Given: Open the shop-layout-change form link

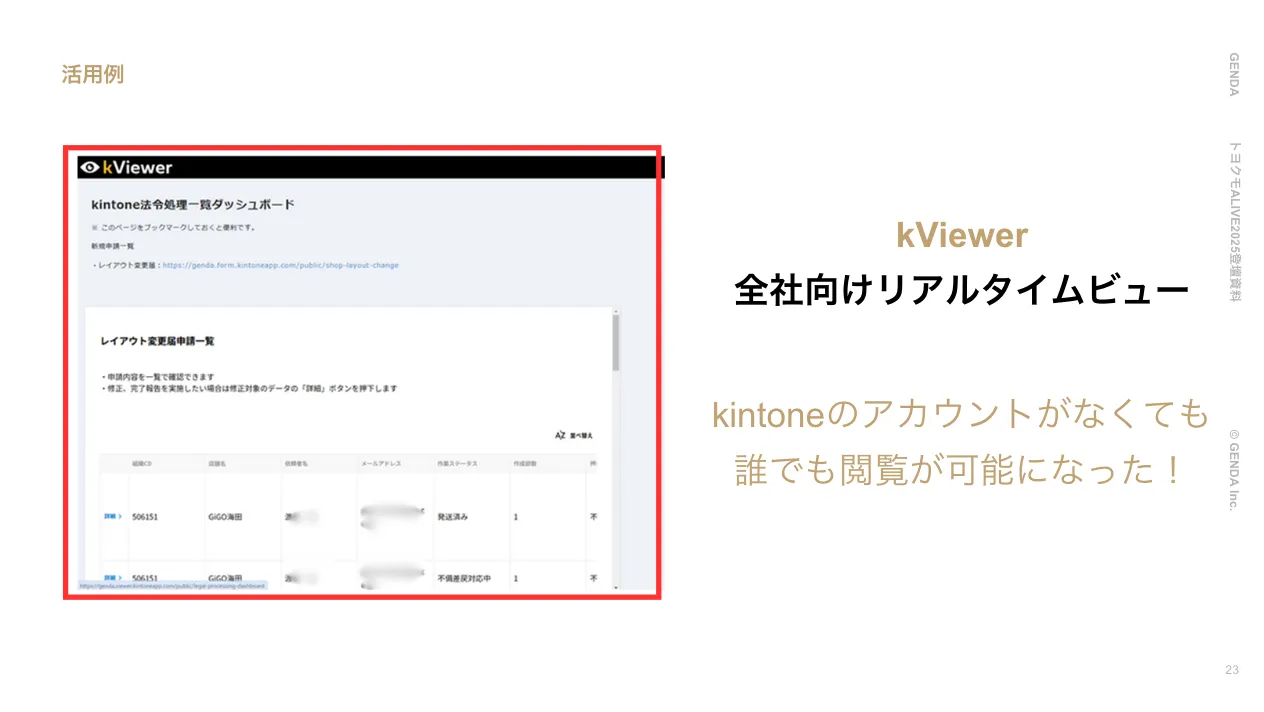Looking at the screenshot, I should tap(280, 265).
